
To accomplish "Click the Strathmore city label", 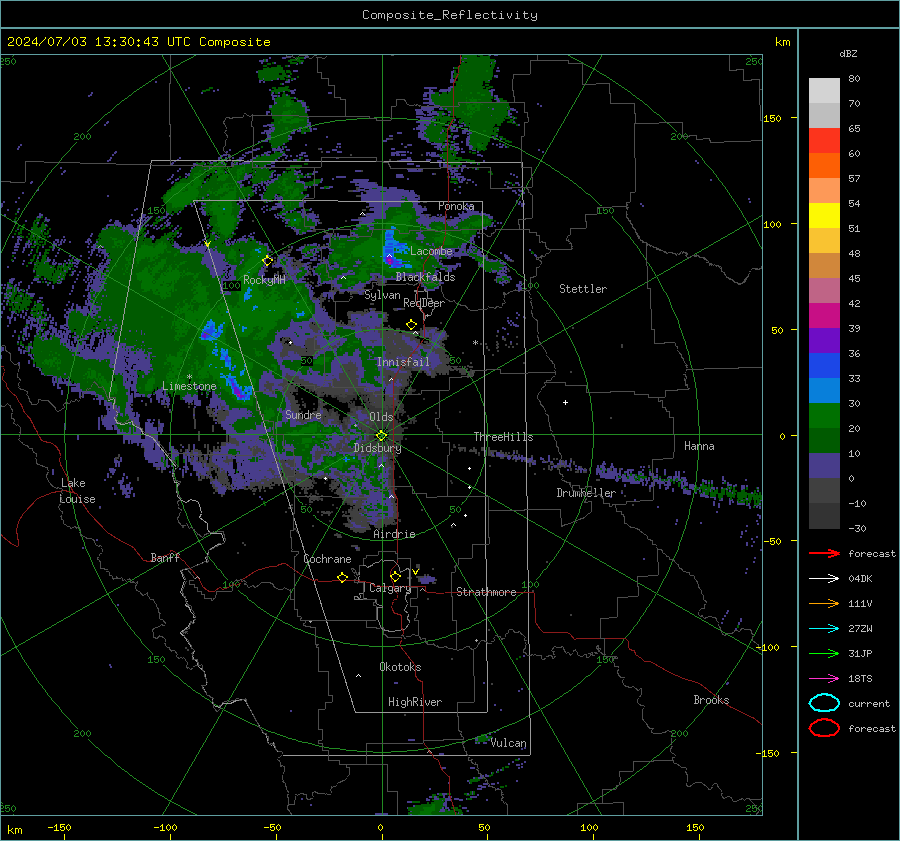I will click(486, 592).
